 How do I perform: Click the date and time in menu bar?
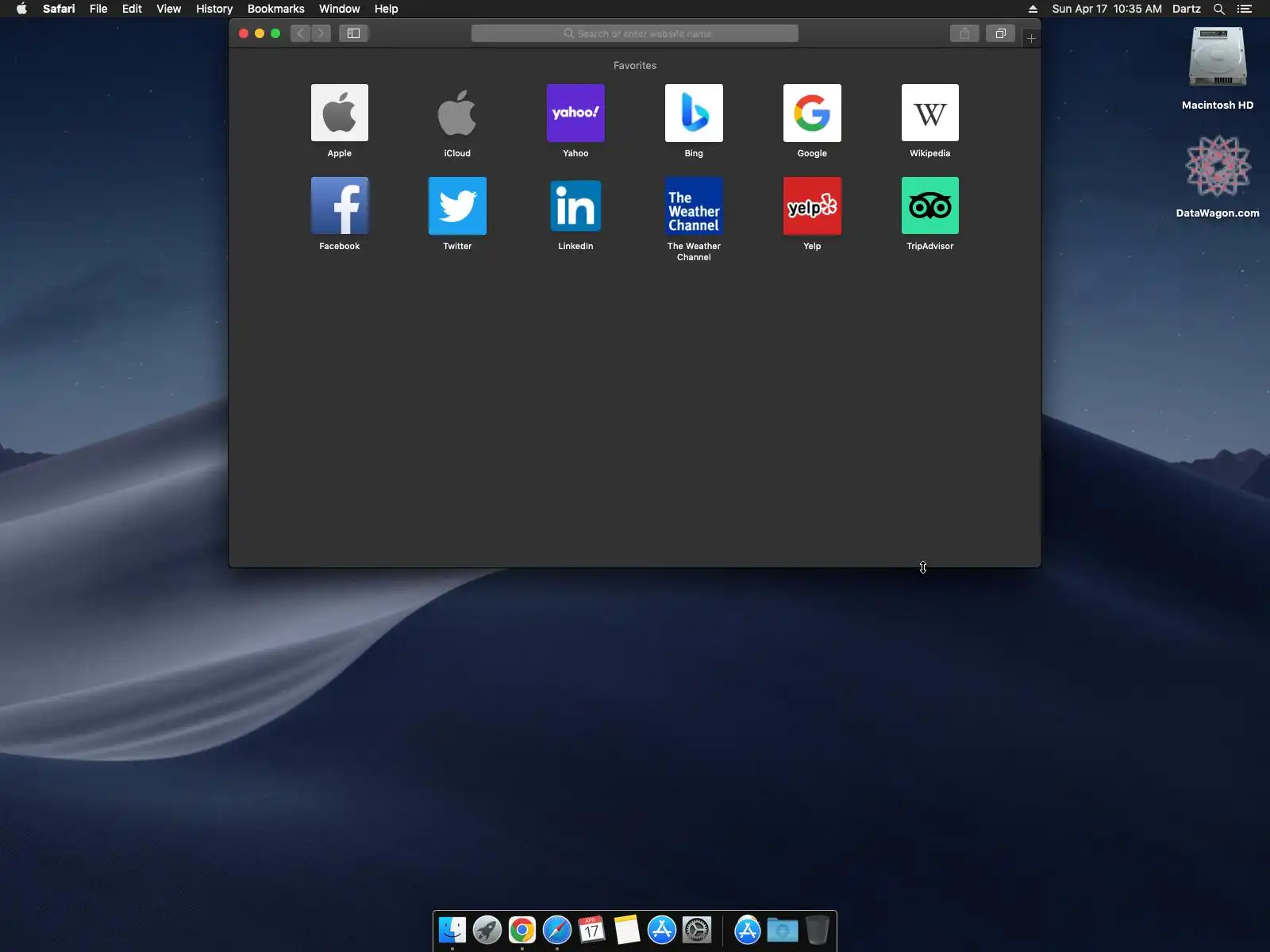click(1106, 9)
